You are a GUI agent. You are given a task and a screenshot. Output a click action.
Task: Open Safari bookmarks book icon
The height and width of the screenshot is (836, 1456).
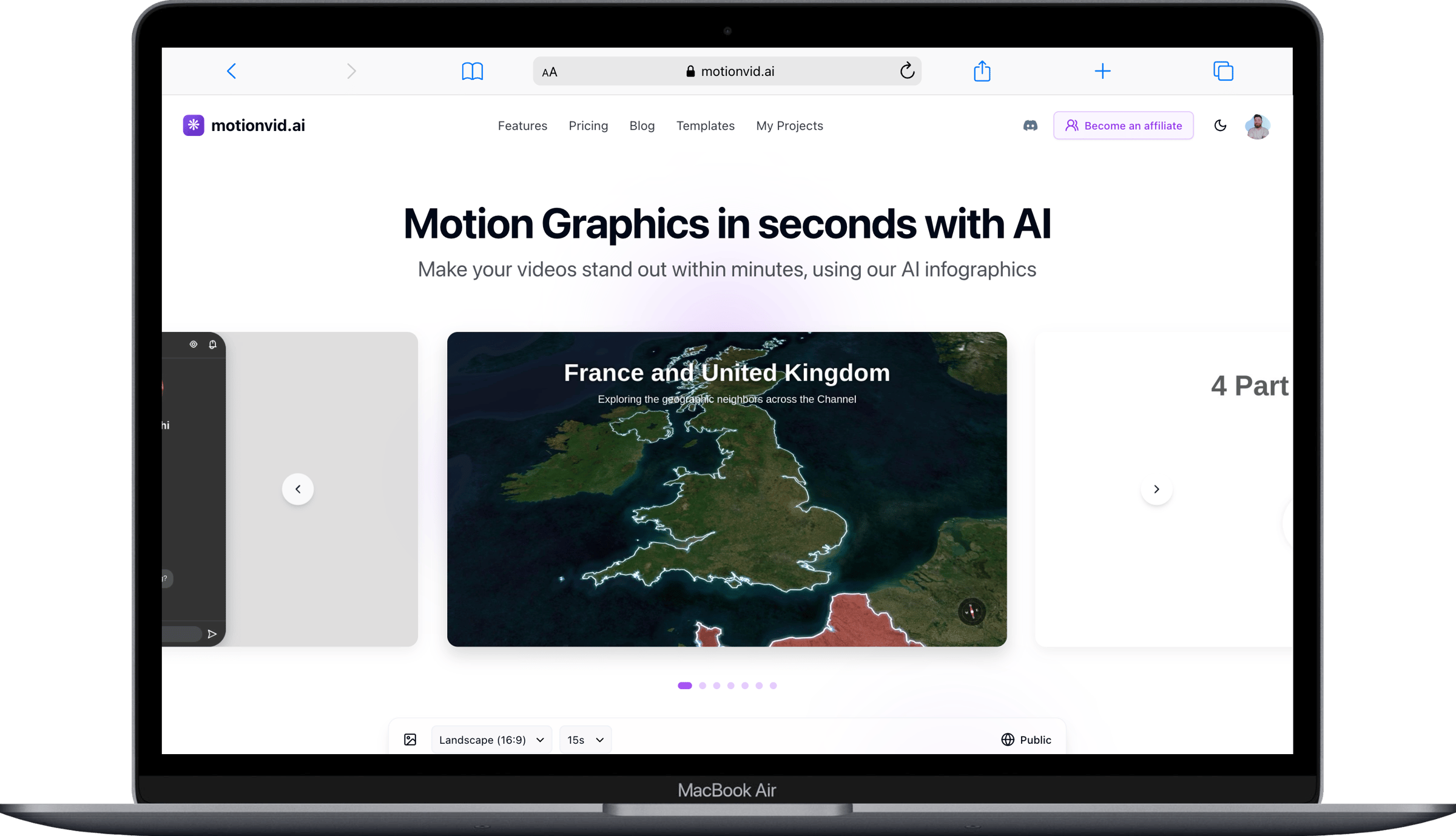(x=472, y=71)
